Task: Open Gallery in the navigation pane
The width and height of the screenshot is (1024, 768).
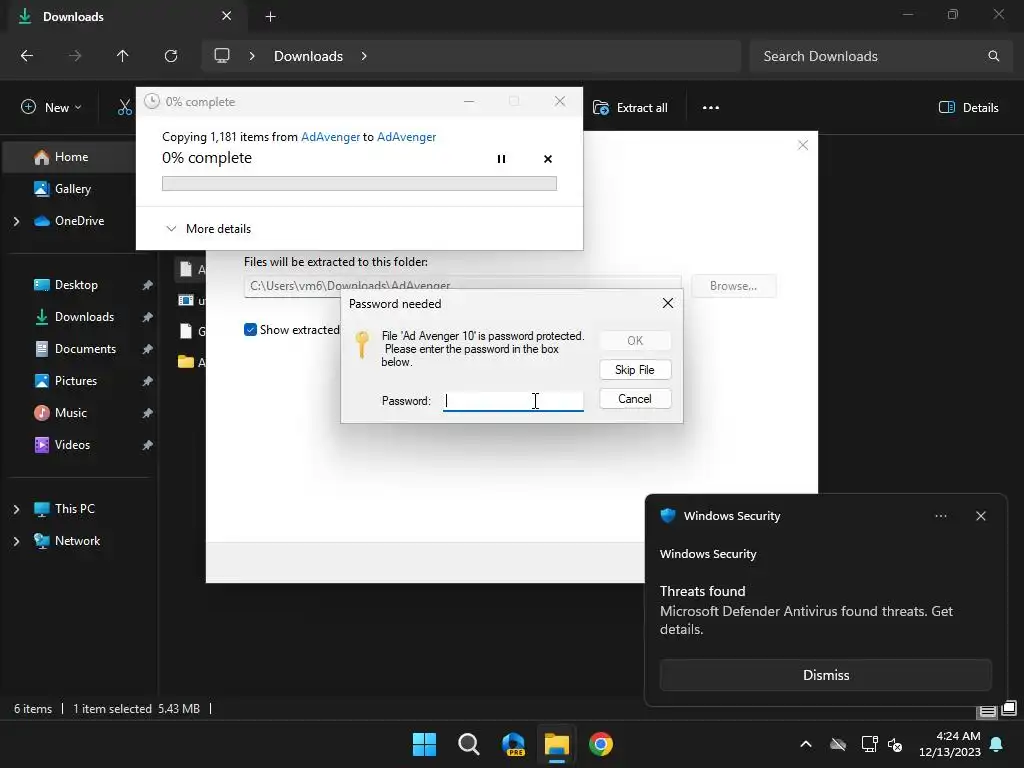Action: (x=70, y=189)
